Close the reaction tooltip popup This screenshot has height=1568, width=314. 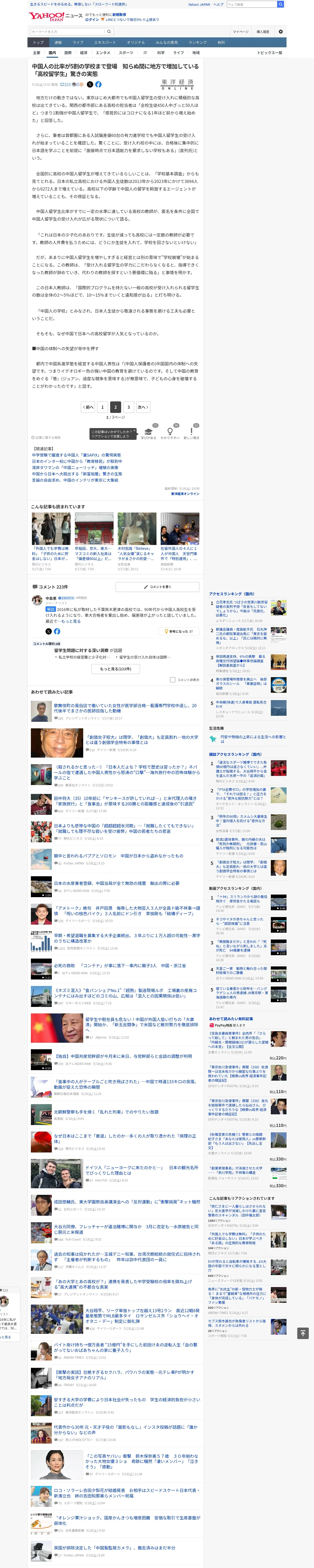point(134,431)
